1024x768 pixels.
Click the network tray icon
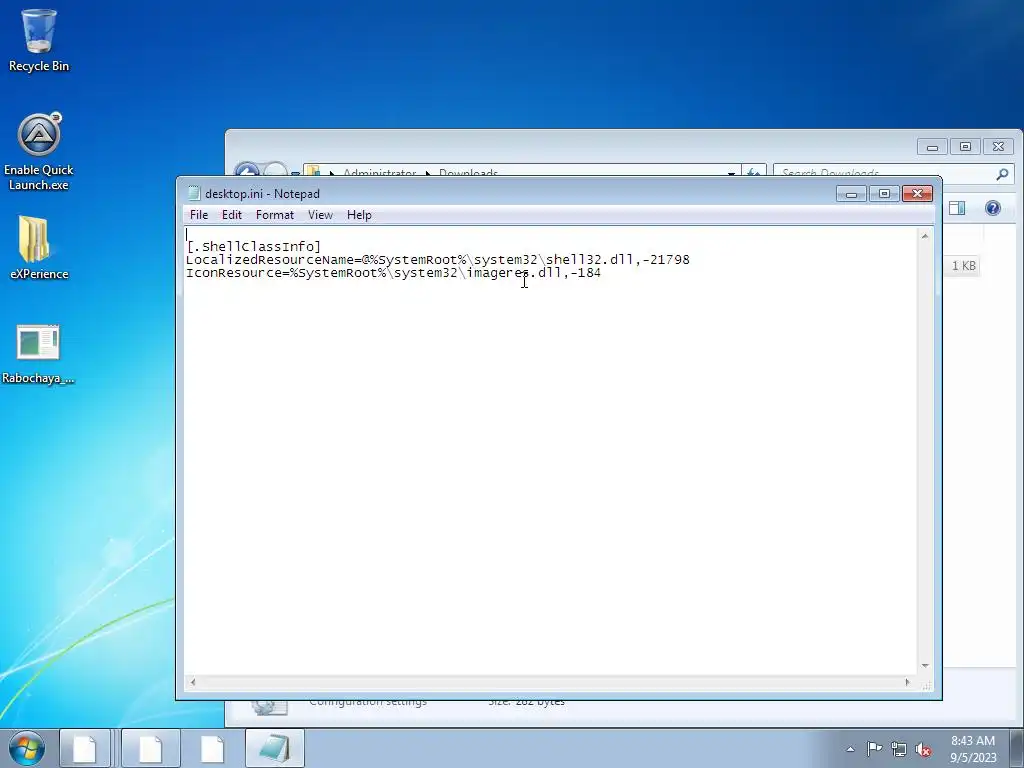point(899,749)
